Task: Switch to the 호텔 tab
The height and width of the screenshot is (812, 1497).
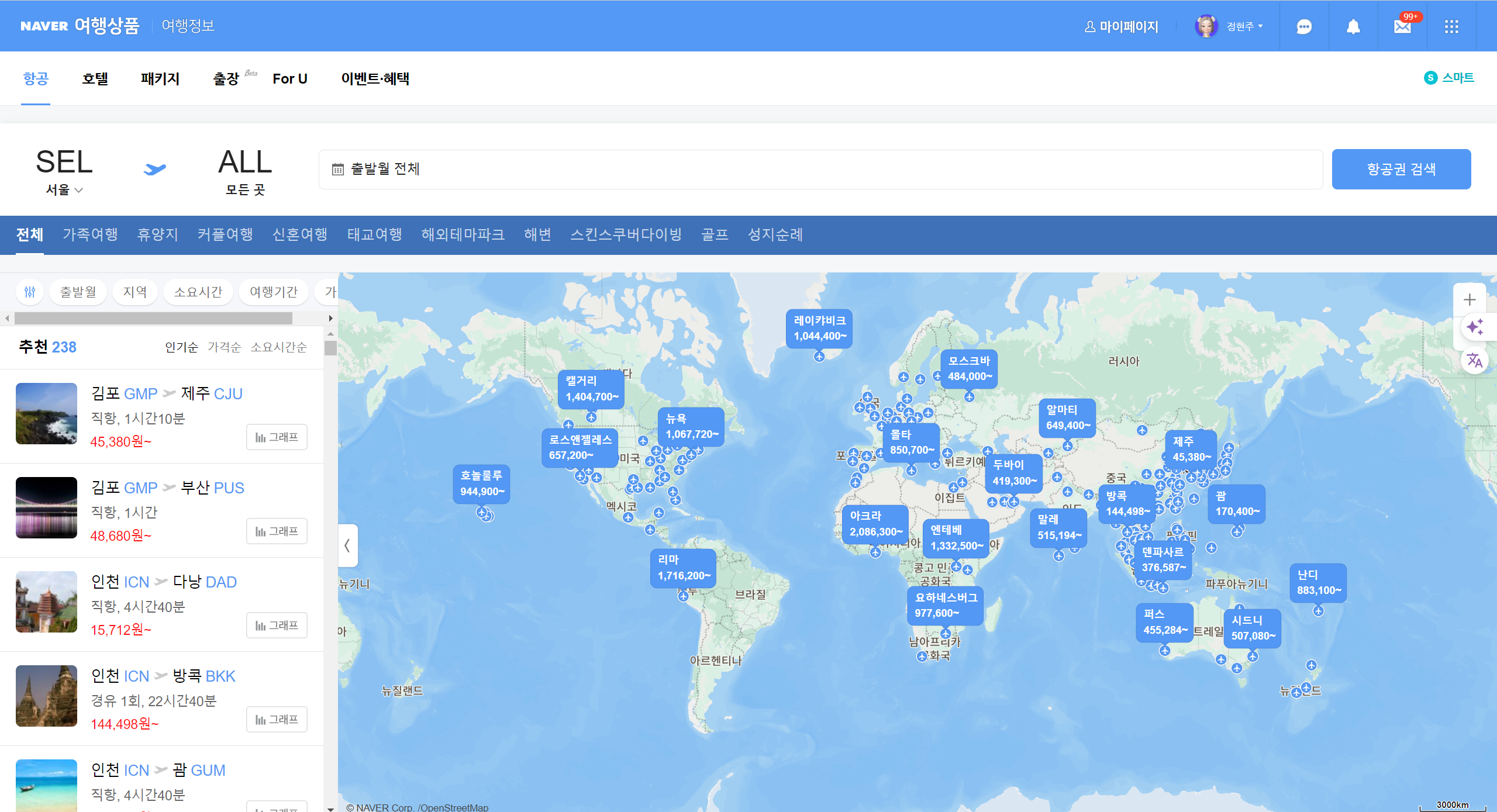Action: [95, 79]
